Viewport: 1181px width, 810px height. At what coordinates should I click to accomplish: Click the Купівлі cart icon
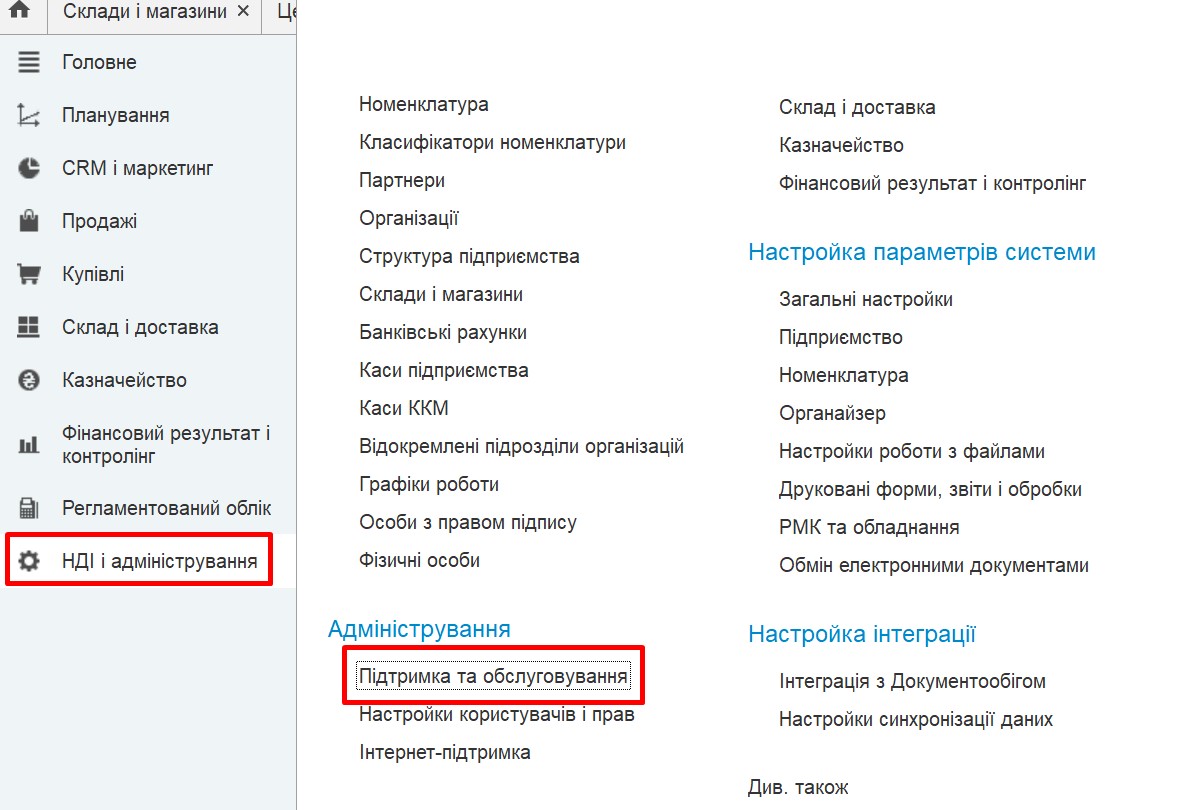pyautogui.click(x=29, y=274)
